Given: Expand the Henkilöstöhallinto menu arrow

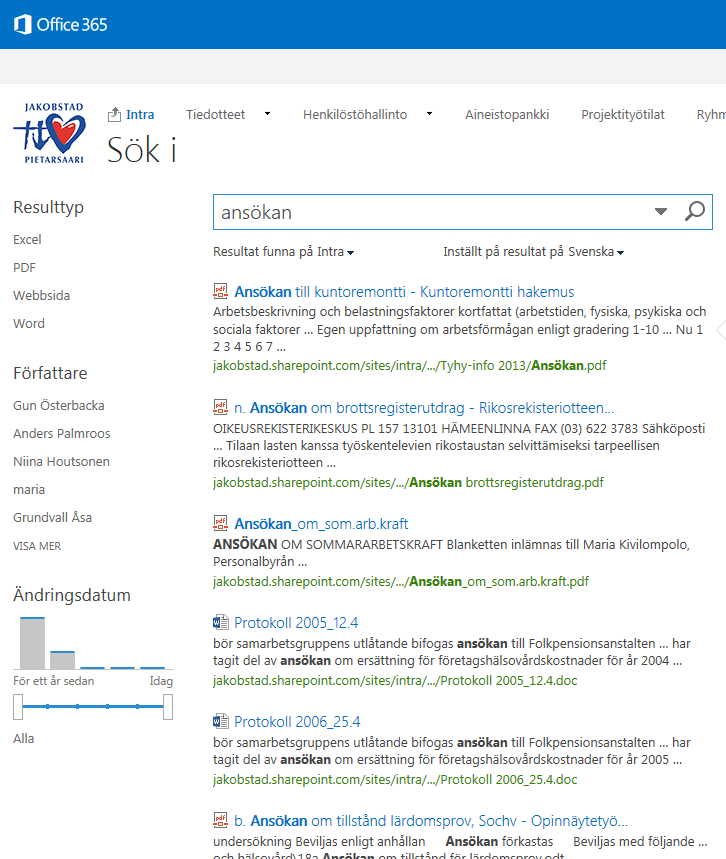Looking at the screenshot, I should pos(430,114).
